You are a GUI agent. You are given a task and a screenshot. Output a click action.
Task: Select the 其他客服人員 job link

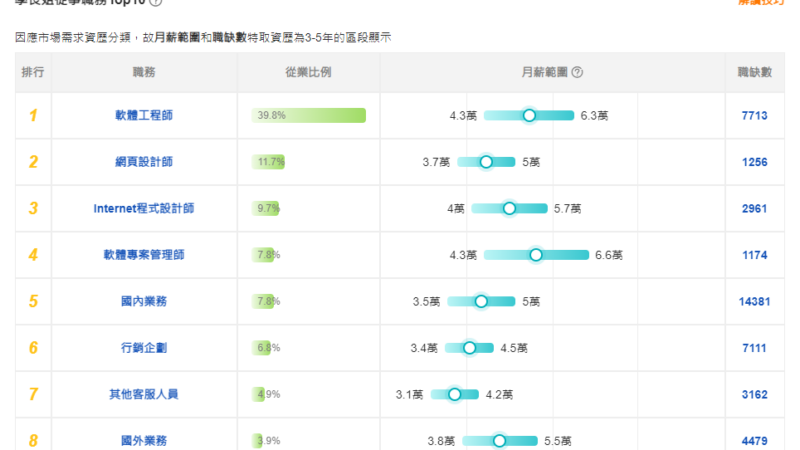143,394
